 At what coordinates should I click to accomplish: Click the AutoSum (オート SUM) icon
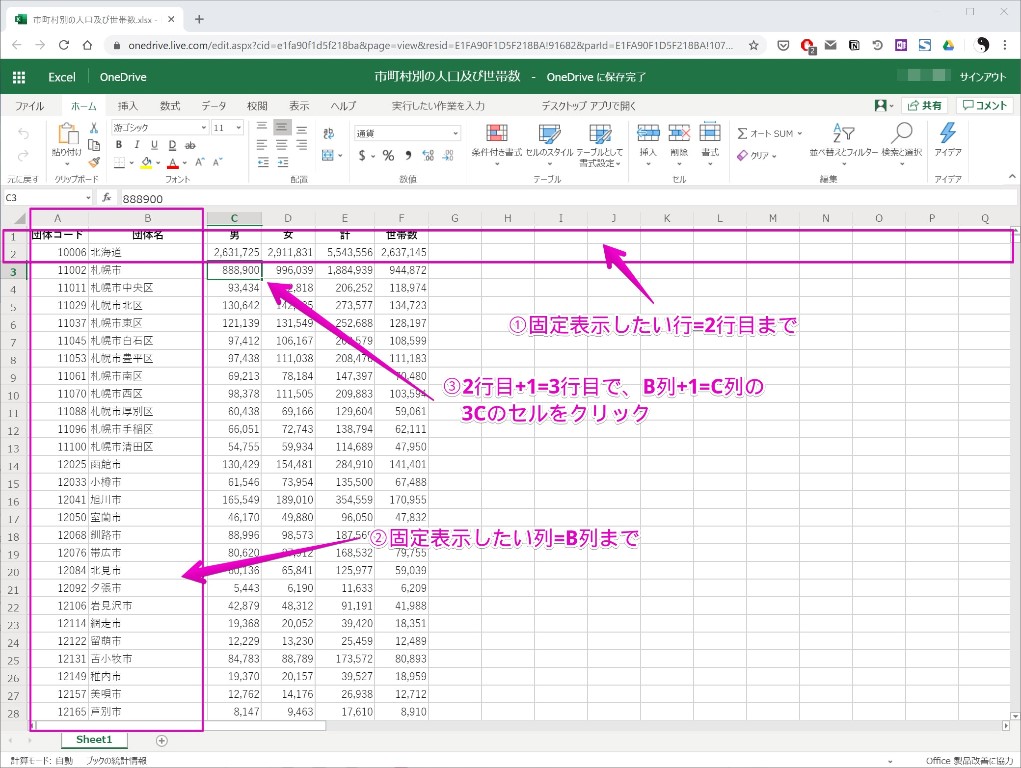[765, 133]
